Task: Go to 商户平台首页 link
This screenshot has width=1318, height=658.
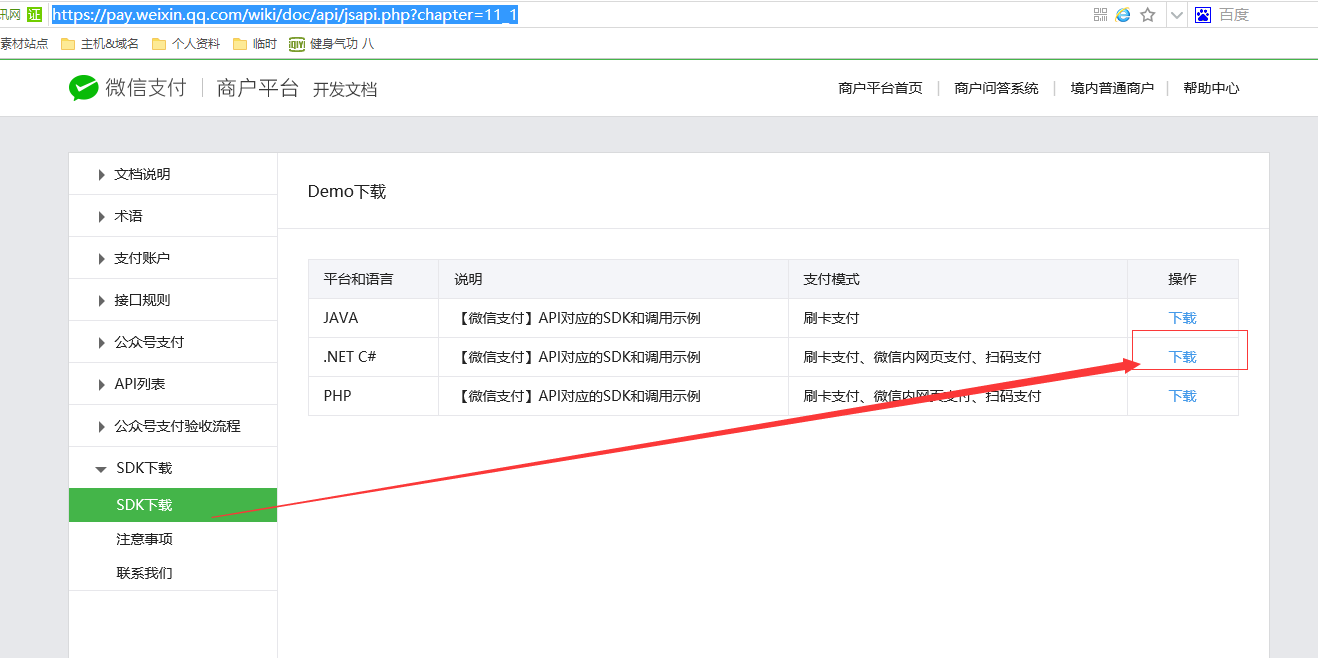Action: pos(880,88)
